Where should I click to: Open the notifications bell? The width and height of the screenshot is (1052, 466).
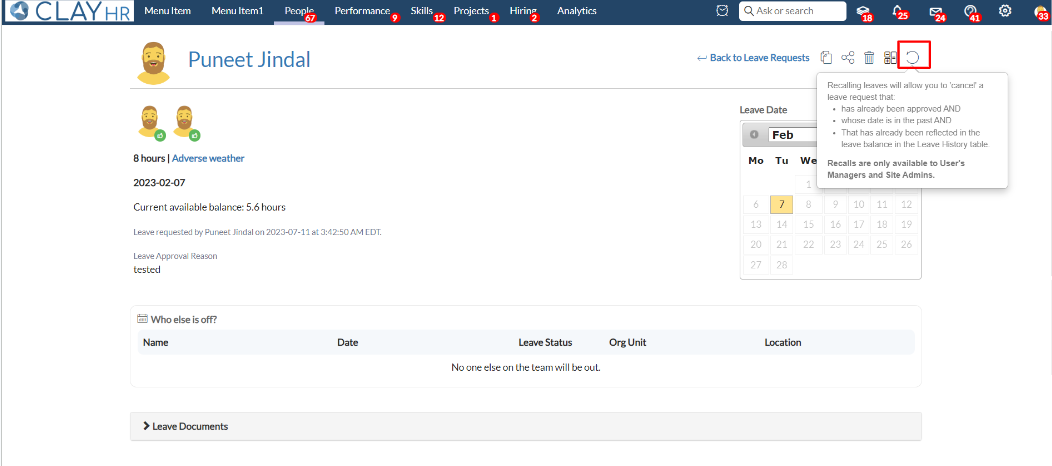point(898,11)
